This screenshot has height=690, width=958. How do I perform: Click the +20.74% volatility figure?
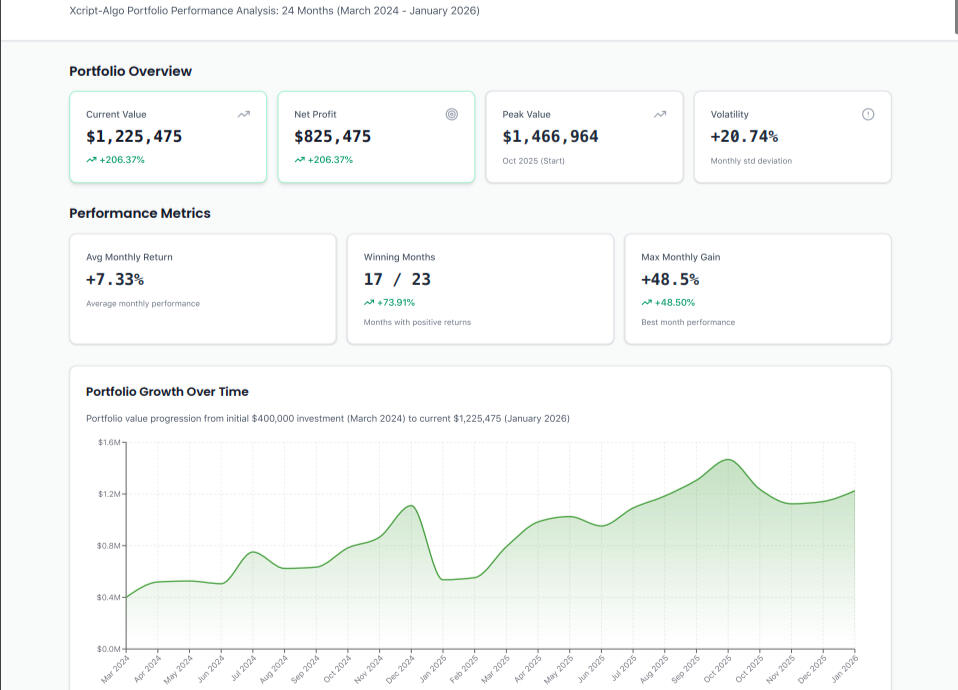[x=744, y=137]
